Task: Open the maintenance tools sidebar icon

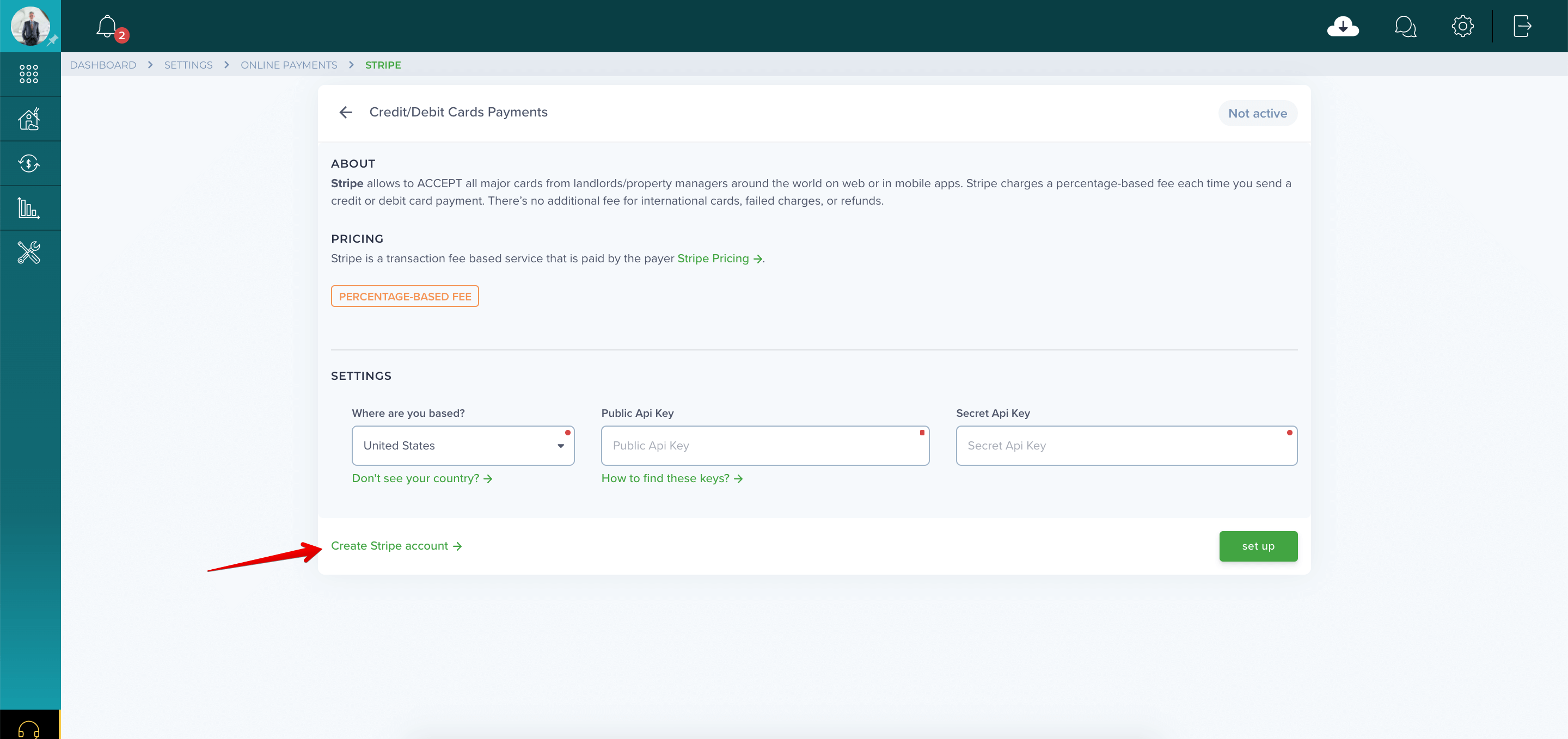Action: (x=29, y=253)
